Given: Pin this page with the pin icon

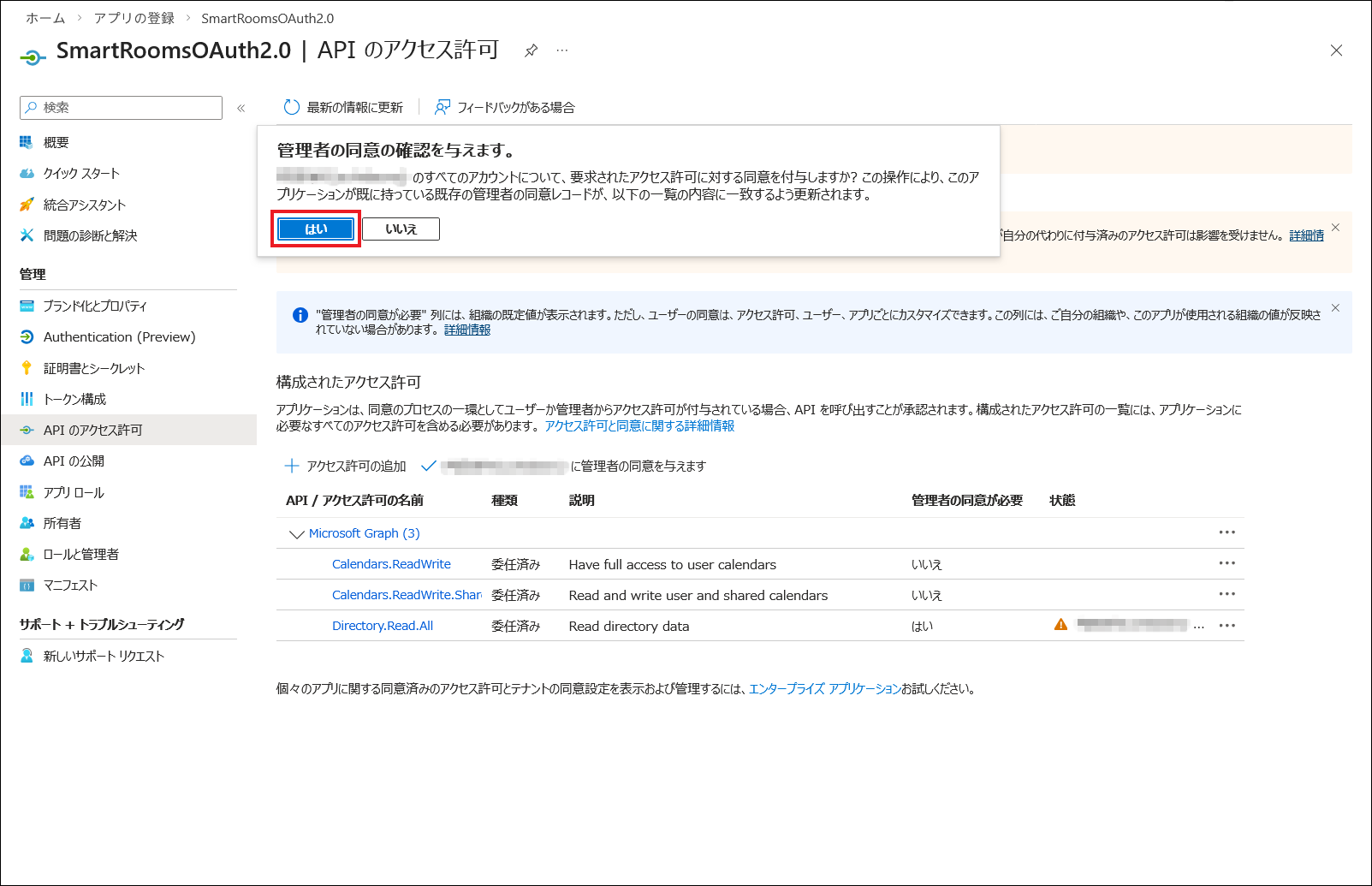Looking at the screenshot, I should (x=531, y=51).
